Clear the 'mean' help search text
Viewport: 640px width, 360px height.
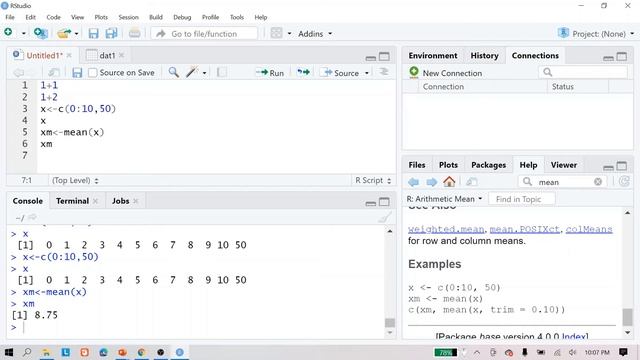pos(598,182)
